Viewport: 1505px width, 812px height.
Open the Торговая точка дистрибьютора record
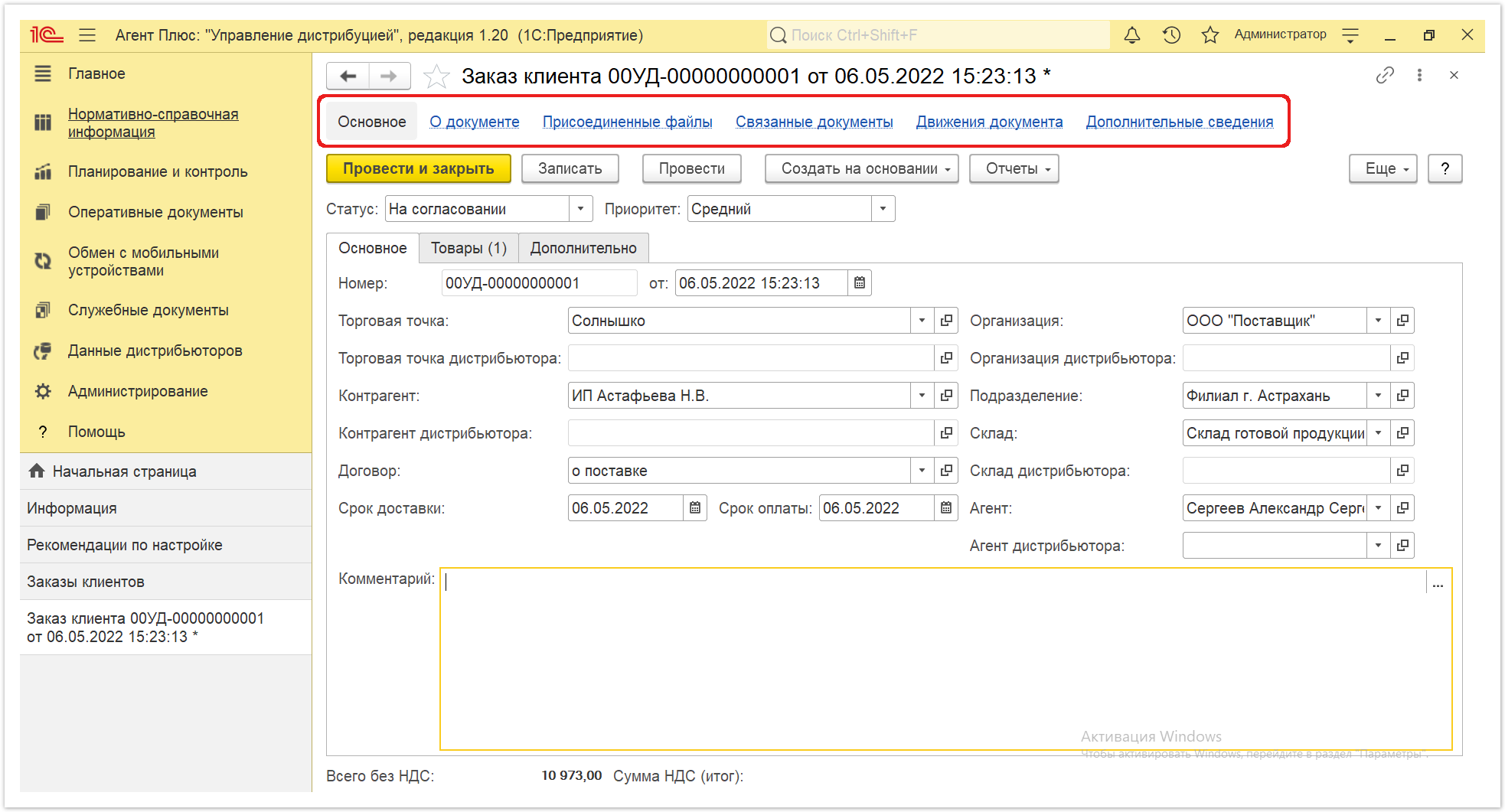click(x=946, y=358)
